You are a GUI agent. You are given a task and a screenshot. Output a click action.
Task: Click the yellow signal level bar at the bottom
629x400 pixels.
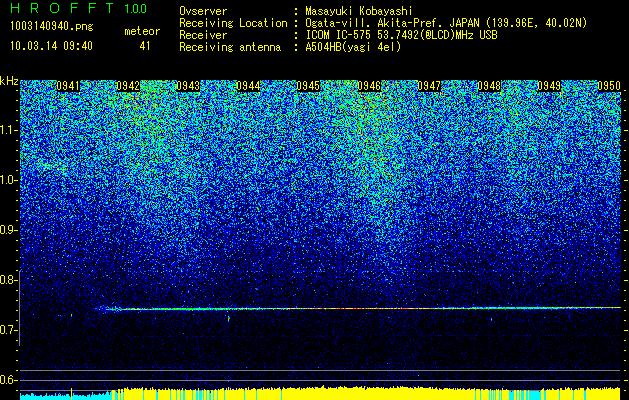366,394
